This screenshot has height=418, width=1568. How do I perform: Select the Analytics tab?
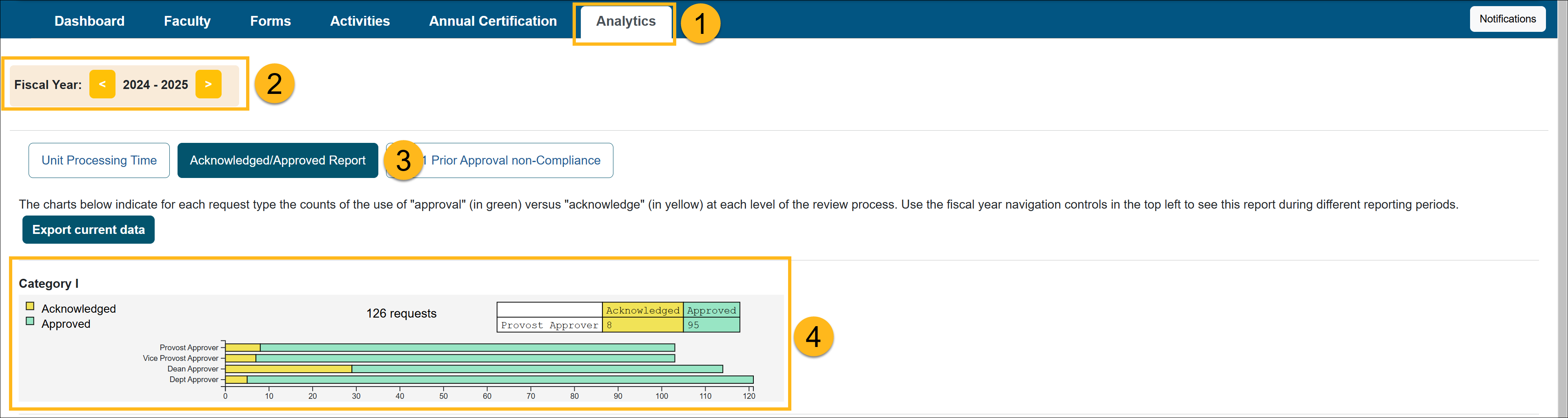625,21
